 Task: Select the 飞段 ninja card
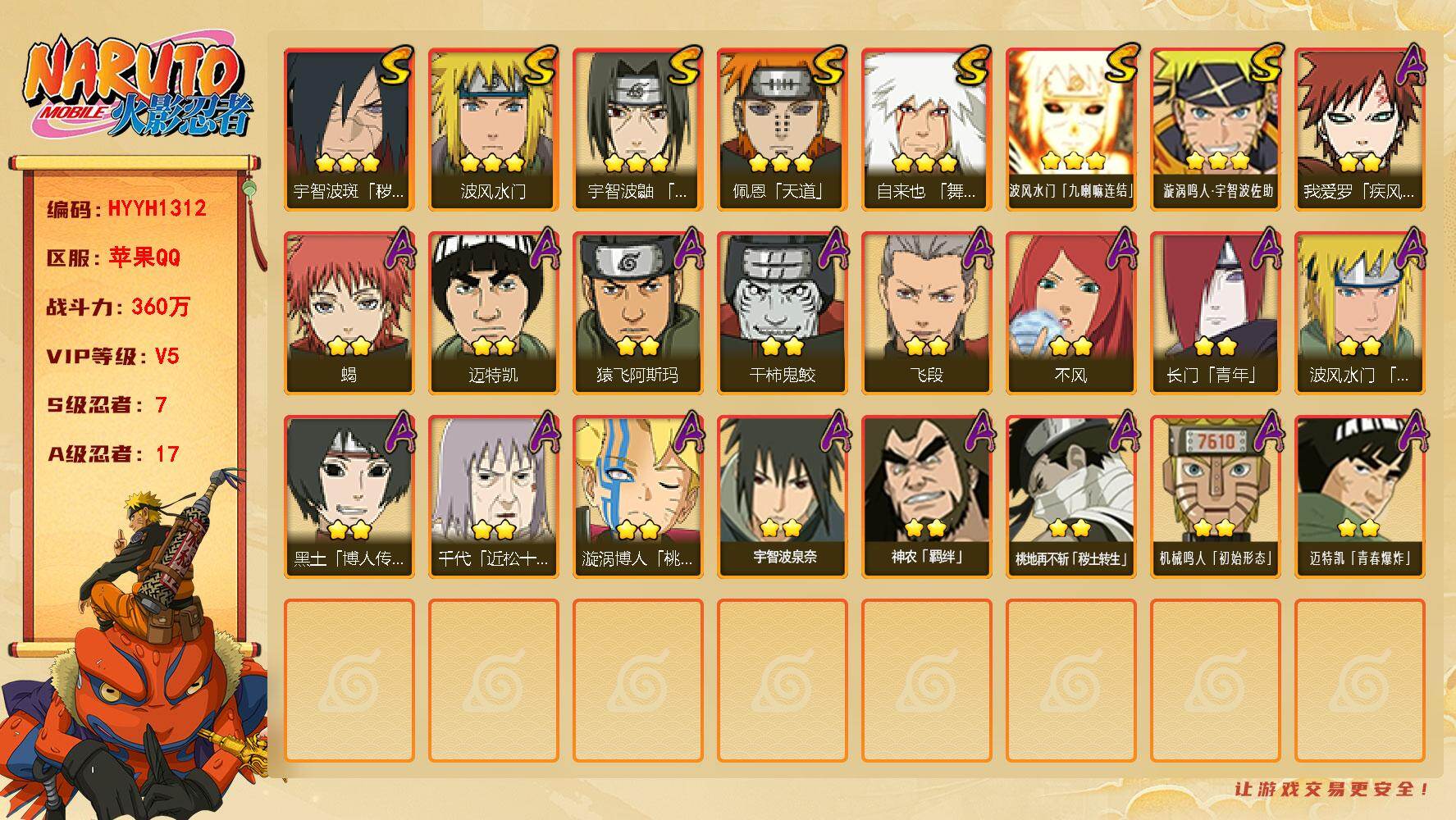[926, 312]
